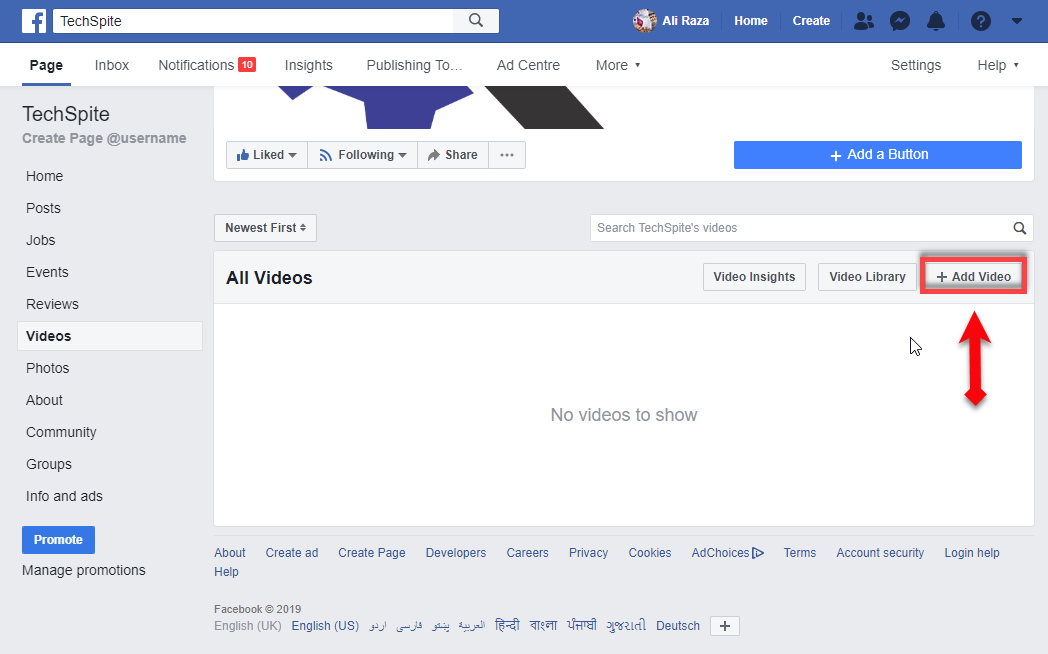Open the three-dots more options button
Image resolution: width=1048 pixels, height=654 pixels.
507,155
